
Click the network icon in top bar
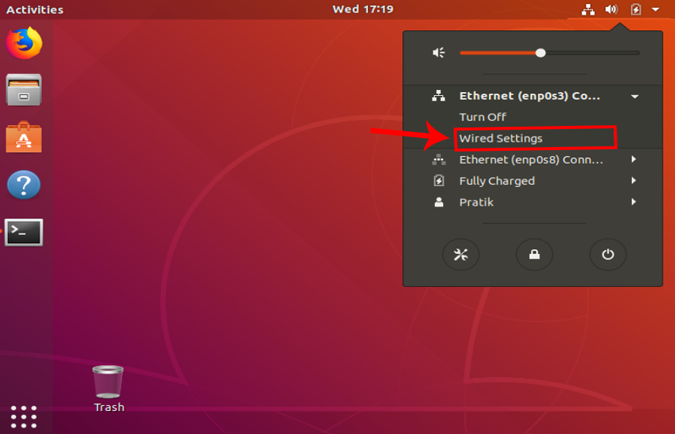click(x=588, y=9)
